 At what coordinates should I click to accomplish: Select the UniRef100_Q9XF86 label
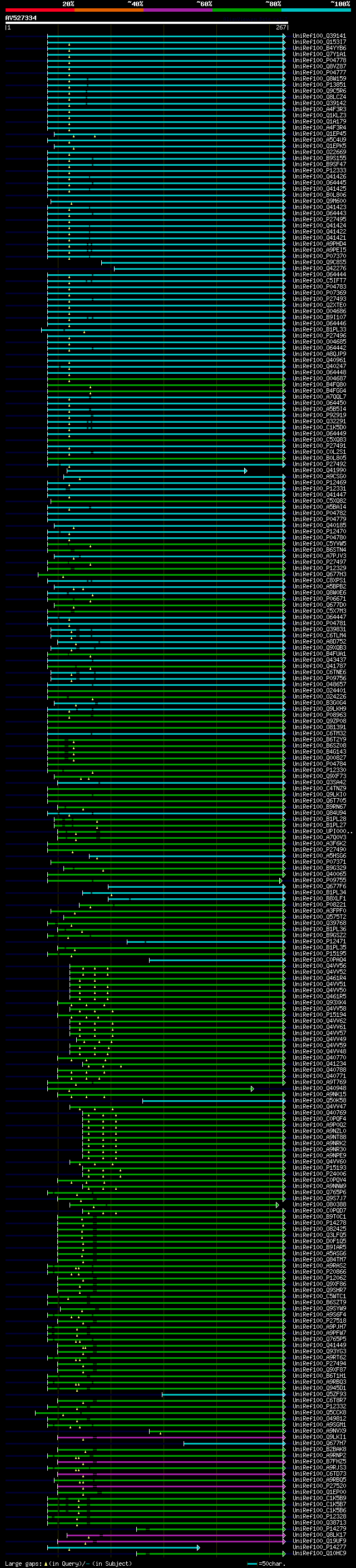[x=319, y=1284]
